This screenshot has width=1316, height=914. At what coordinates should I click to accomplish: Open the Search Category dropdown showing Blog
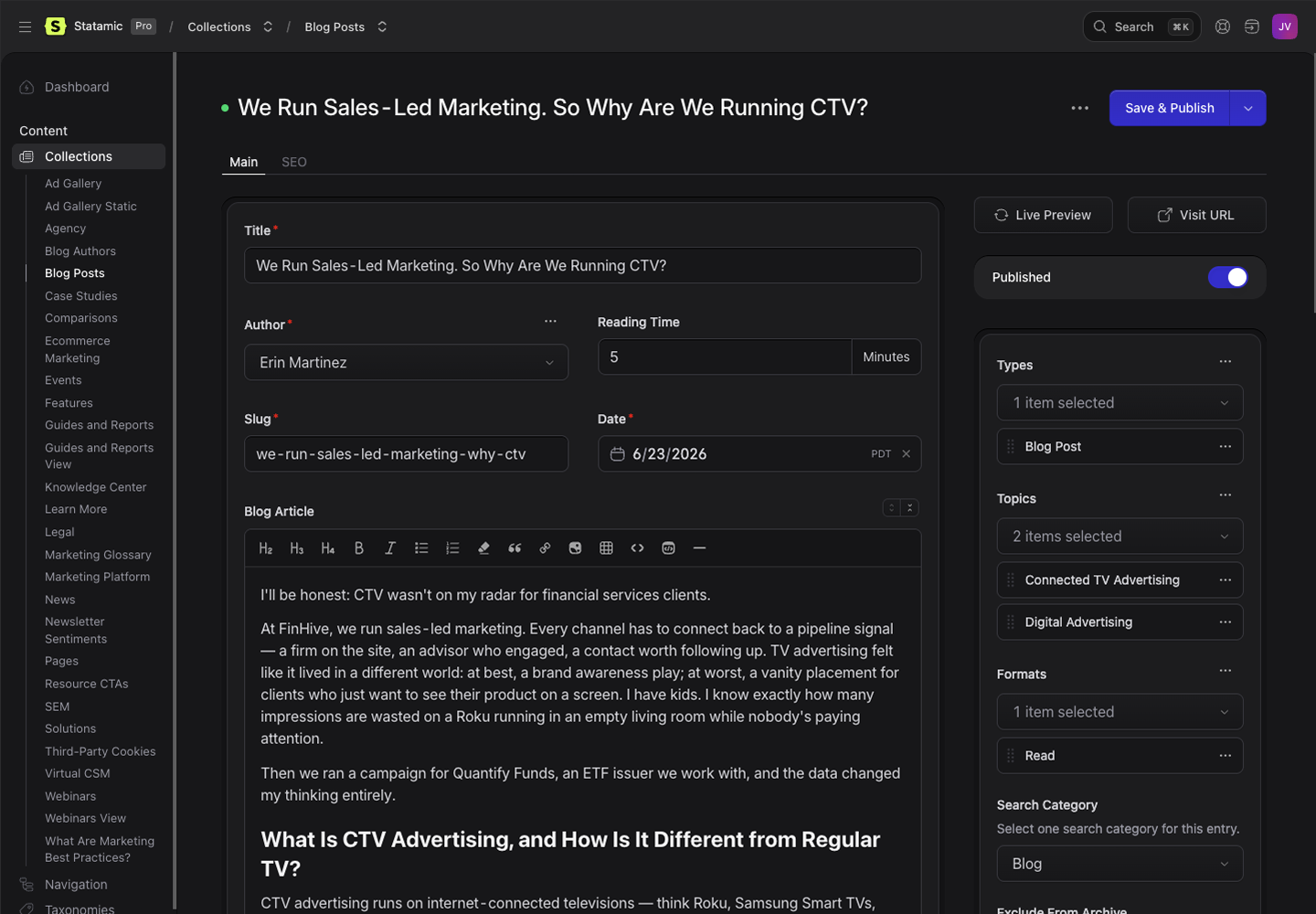1120,864
